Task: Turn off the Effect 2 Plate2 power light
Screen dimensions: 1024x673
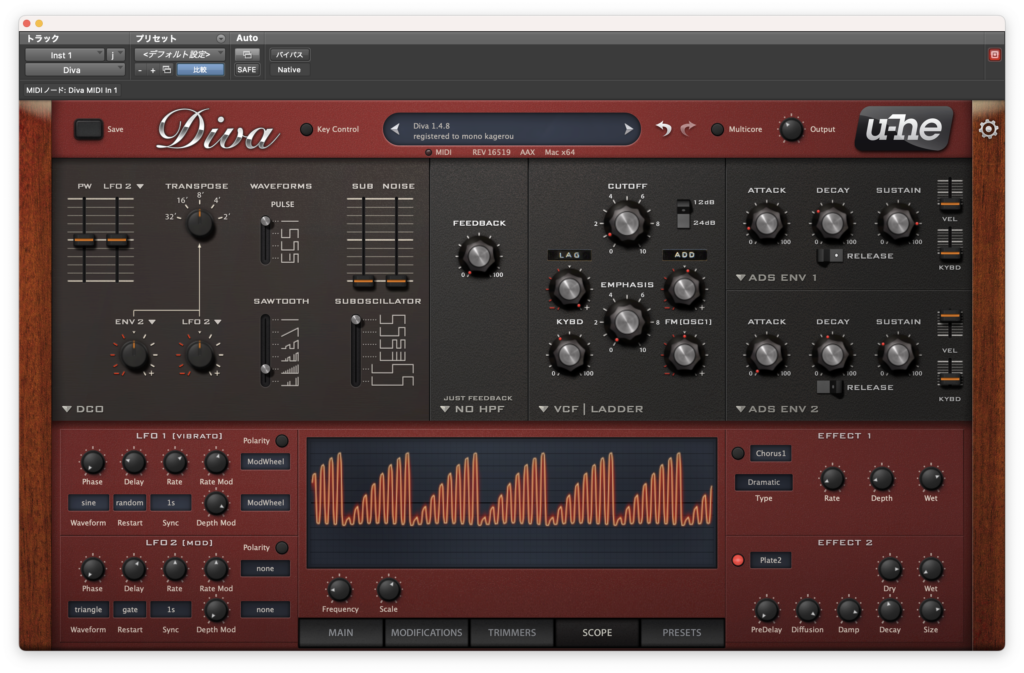Action: [x=738, y=560]
